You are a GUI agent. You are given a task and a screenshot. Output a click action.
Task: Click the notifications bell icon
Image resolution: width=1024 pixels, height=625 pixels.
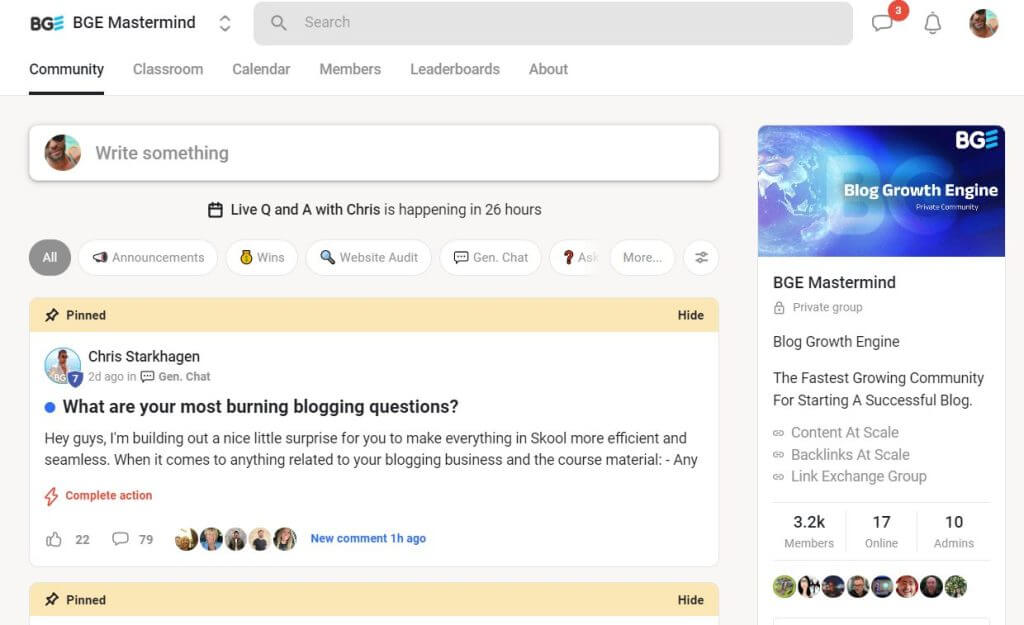coord(932,23)
